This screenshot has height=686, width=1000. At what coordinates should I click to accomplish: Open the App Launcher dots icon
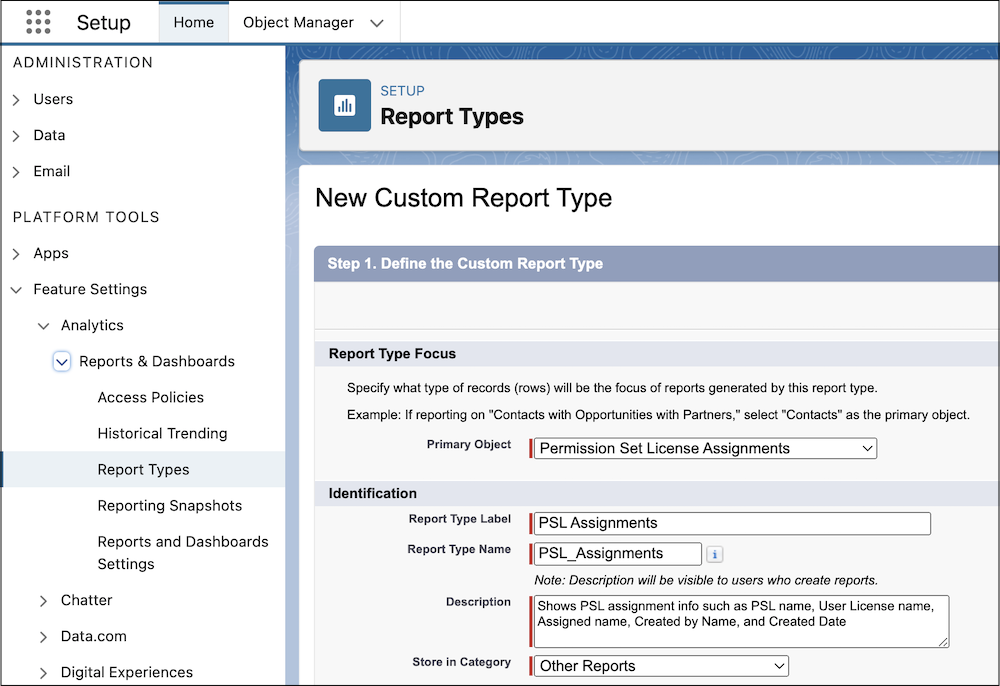[38, 22]
